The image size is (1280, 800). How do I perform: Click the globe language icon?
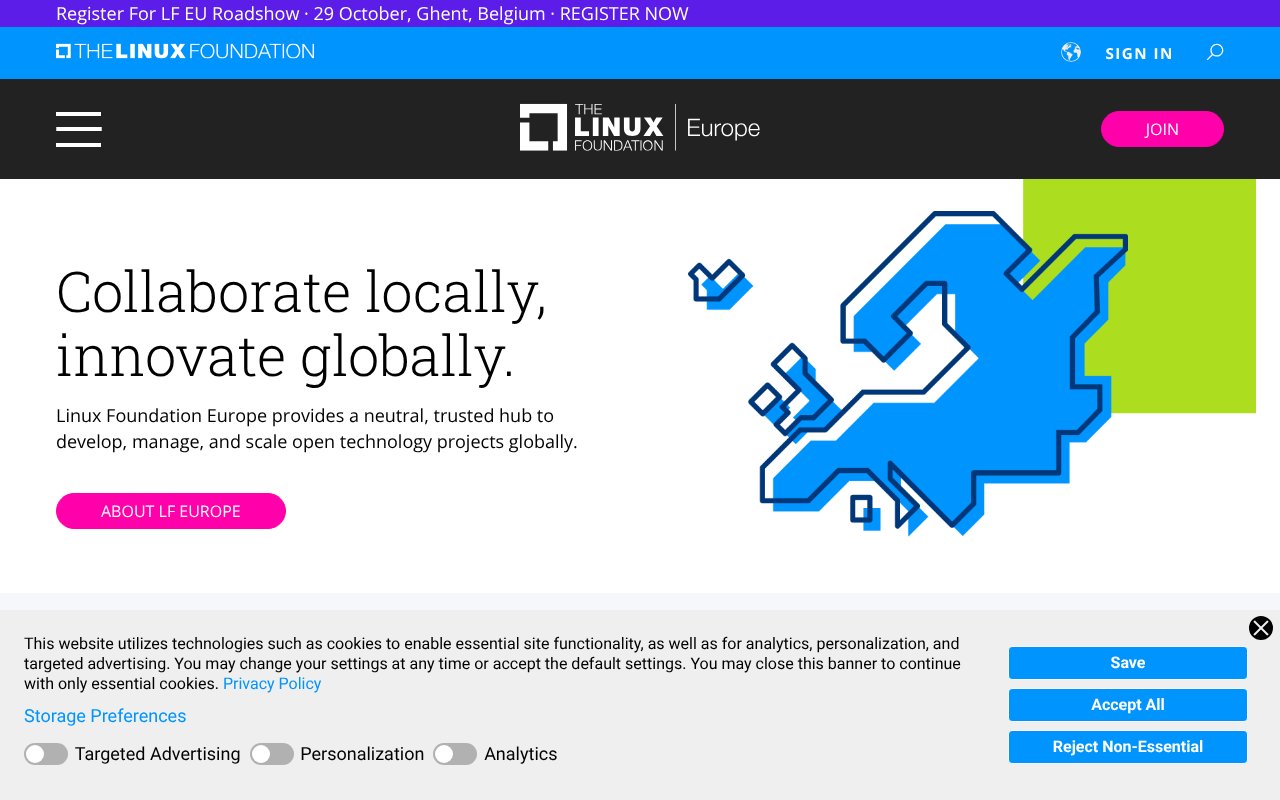(x=1071, y=52)
